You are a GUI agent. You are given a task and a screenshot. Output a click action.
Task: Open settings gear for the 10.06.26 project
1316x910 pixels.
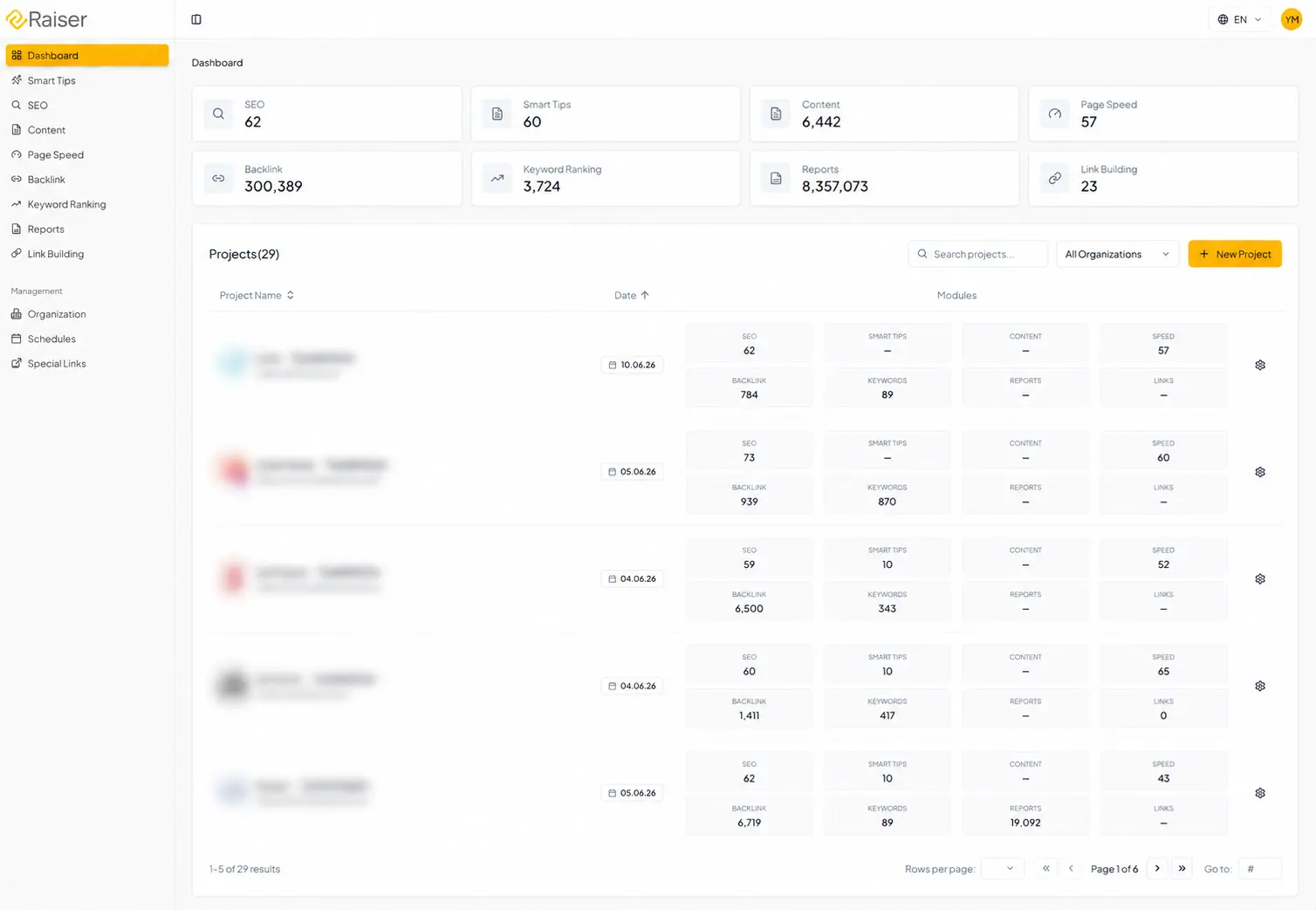(x=1260, y=365)
